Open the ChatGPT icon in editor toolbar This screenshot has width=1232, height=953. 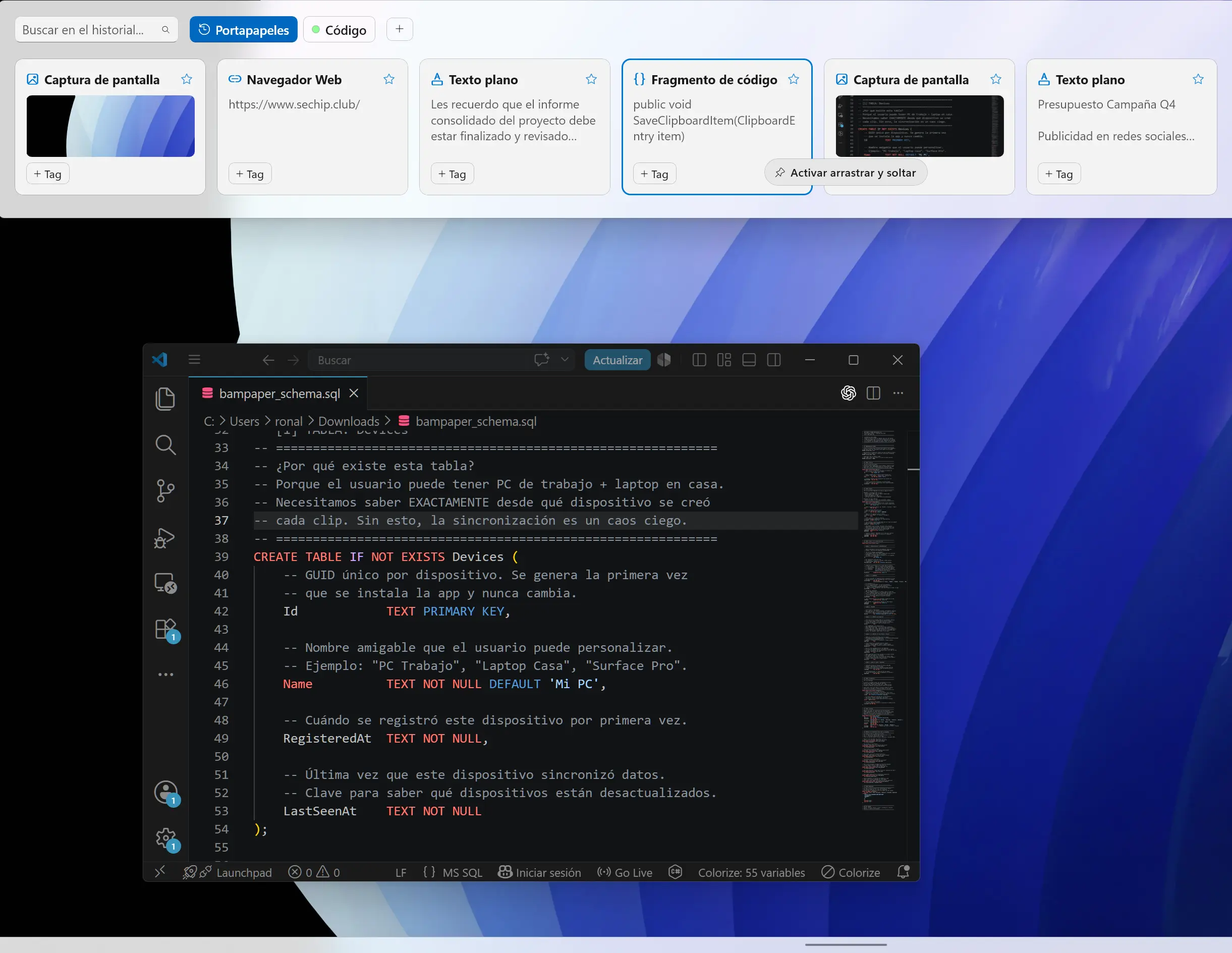[x=848, y=393]
